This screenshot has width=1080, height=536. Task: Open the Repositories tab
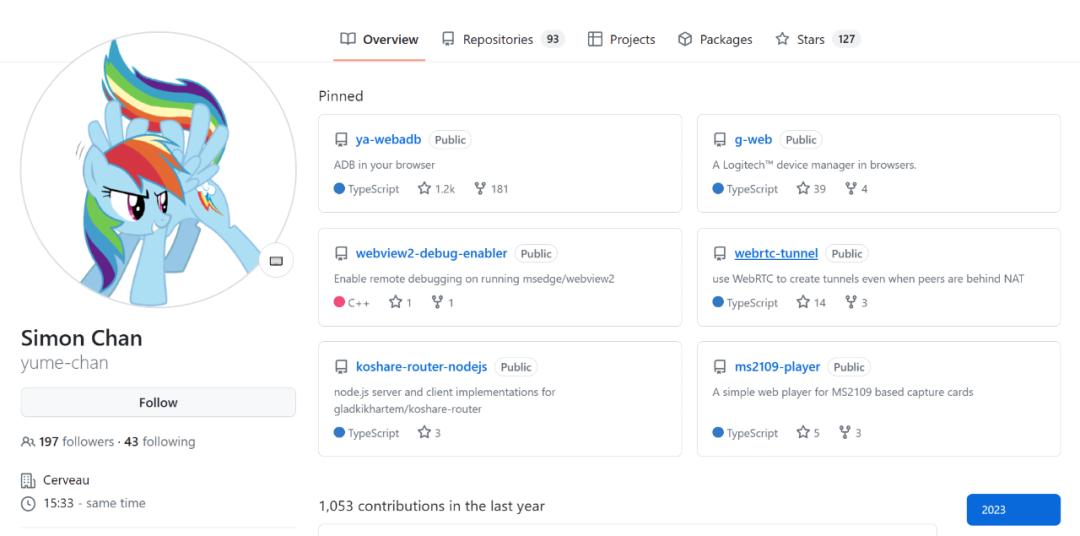point(502,39)
